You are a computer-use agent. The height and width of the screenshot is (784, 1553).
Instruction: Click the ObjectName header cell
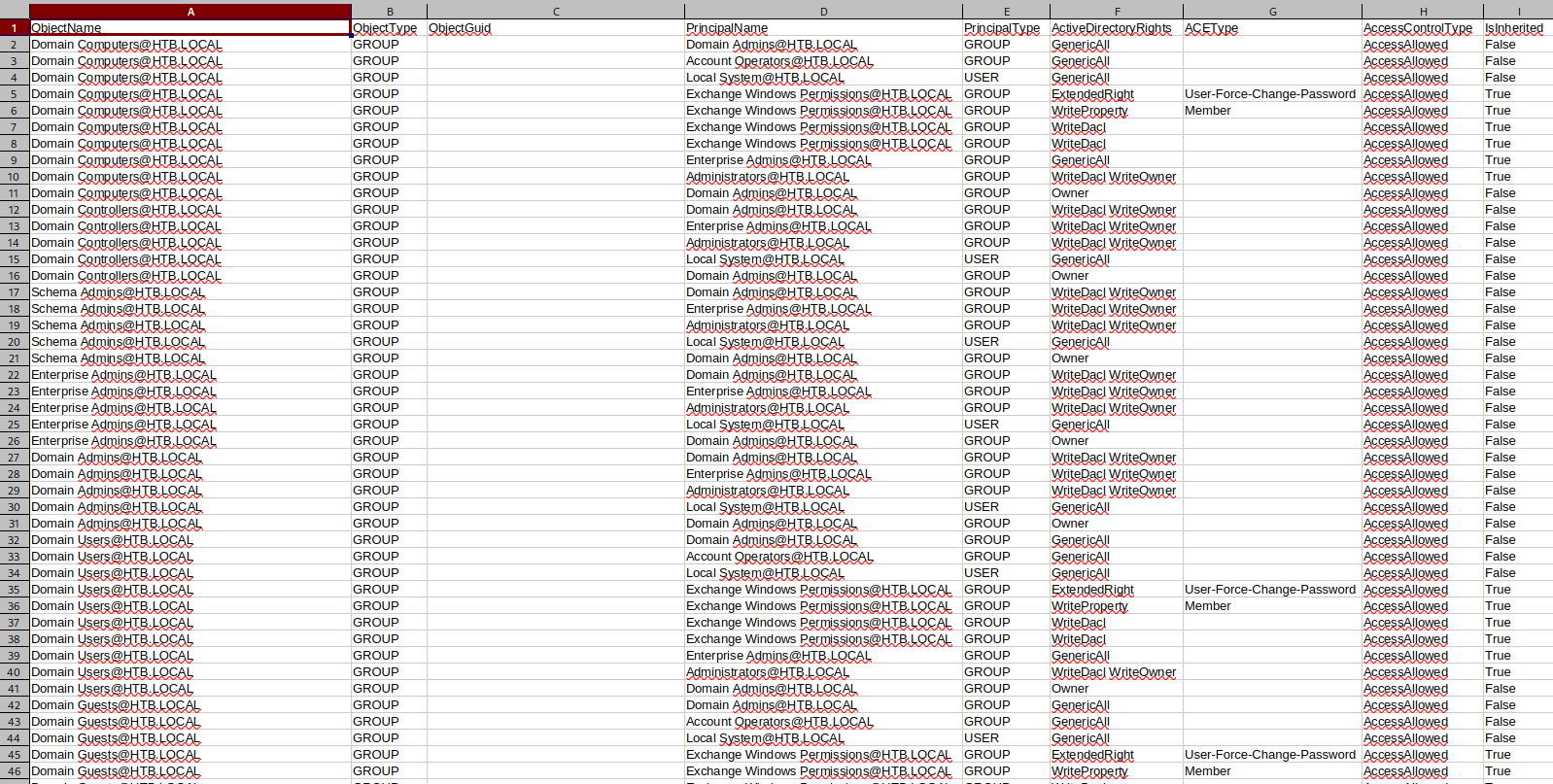pyautogui.click(x=190, y=28)
